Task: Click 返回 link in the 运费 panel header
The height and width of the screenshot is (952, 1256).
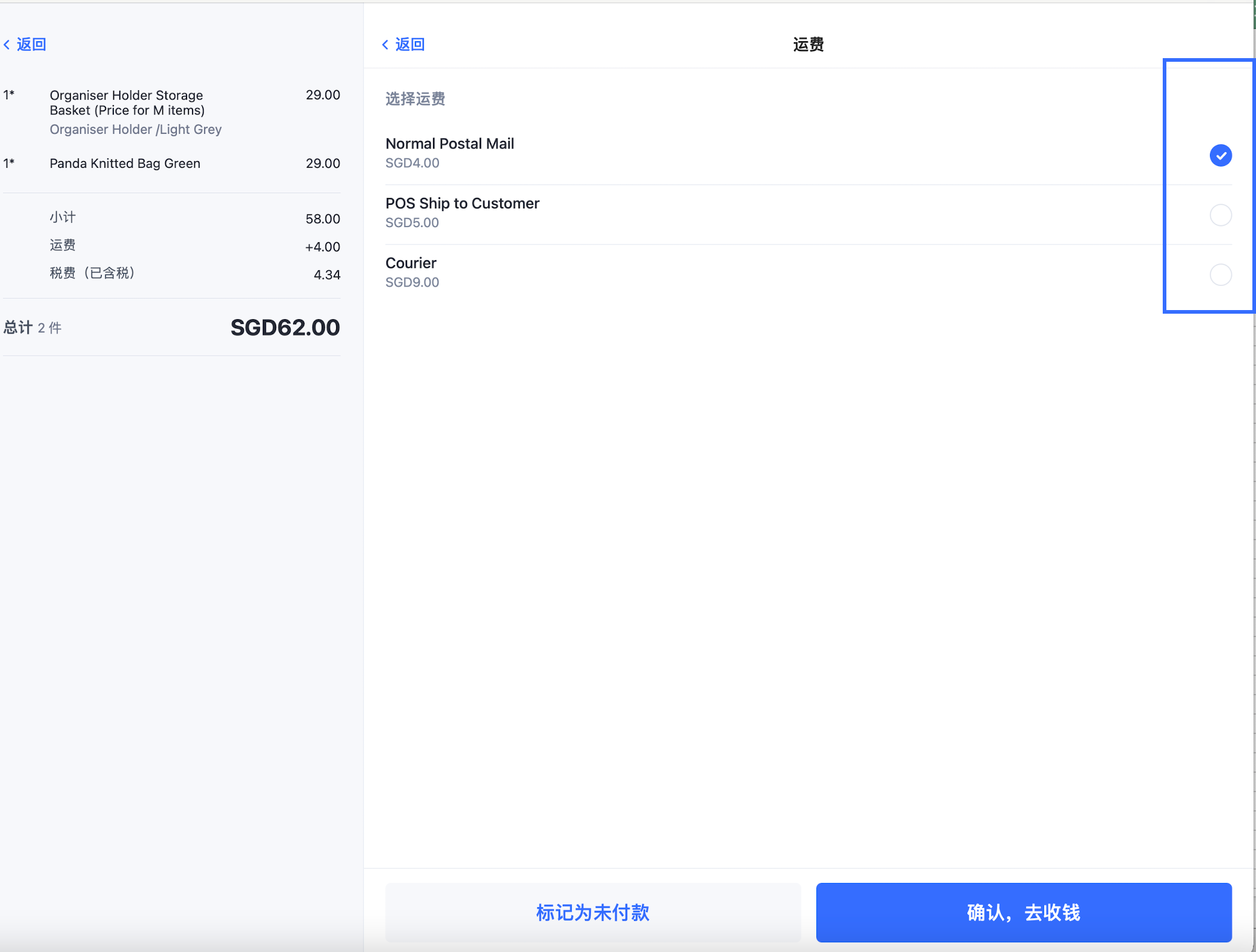Action: (x=403, y=44)
